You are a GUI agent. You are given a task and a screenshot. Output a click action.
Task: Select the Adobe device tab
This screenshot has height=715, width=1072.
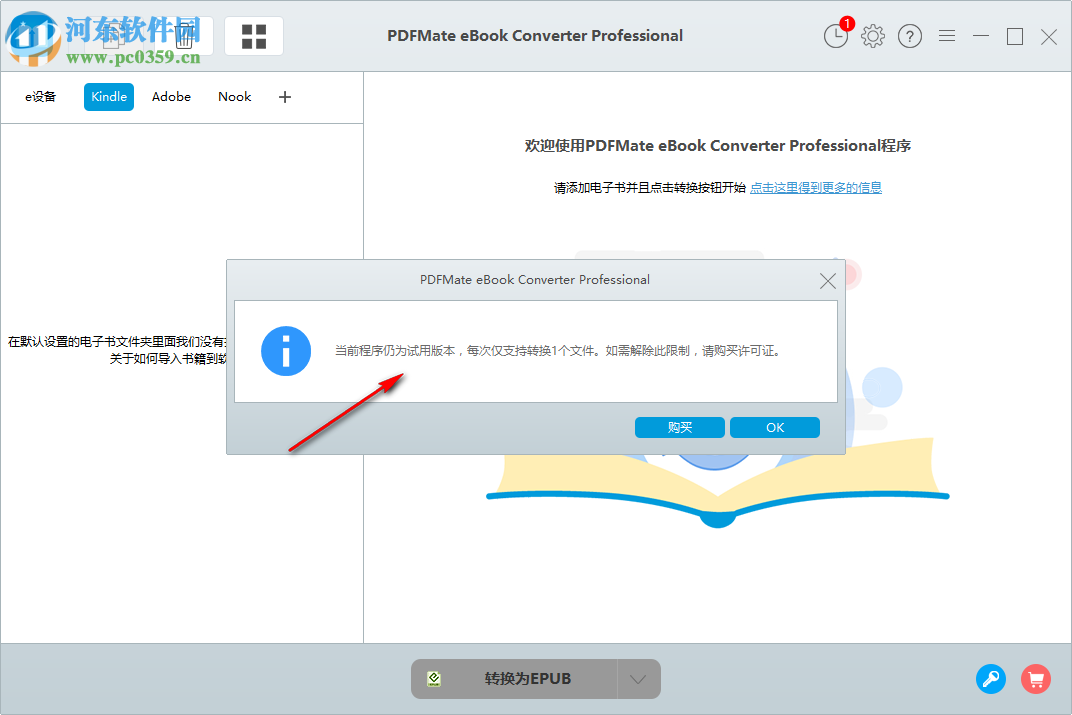tap(171, 97)
